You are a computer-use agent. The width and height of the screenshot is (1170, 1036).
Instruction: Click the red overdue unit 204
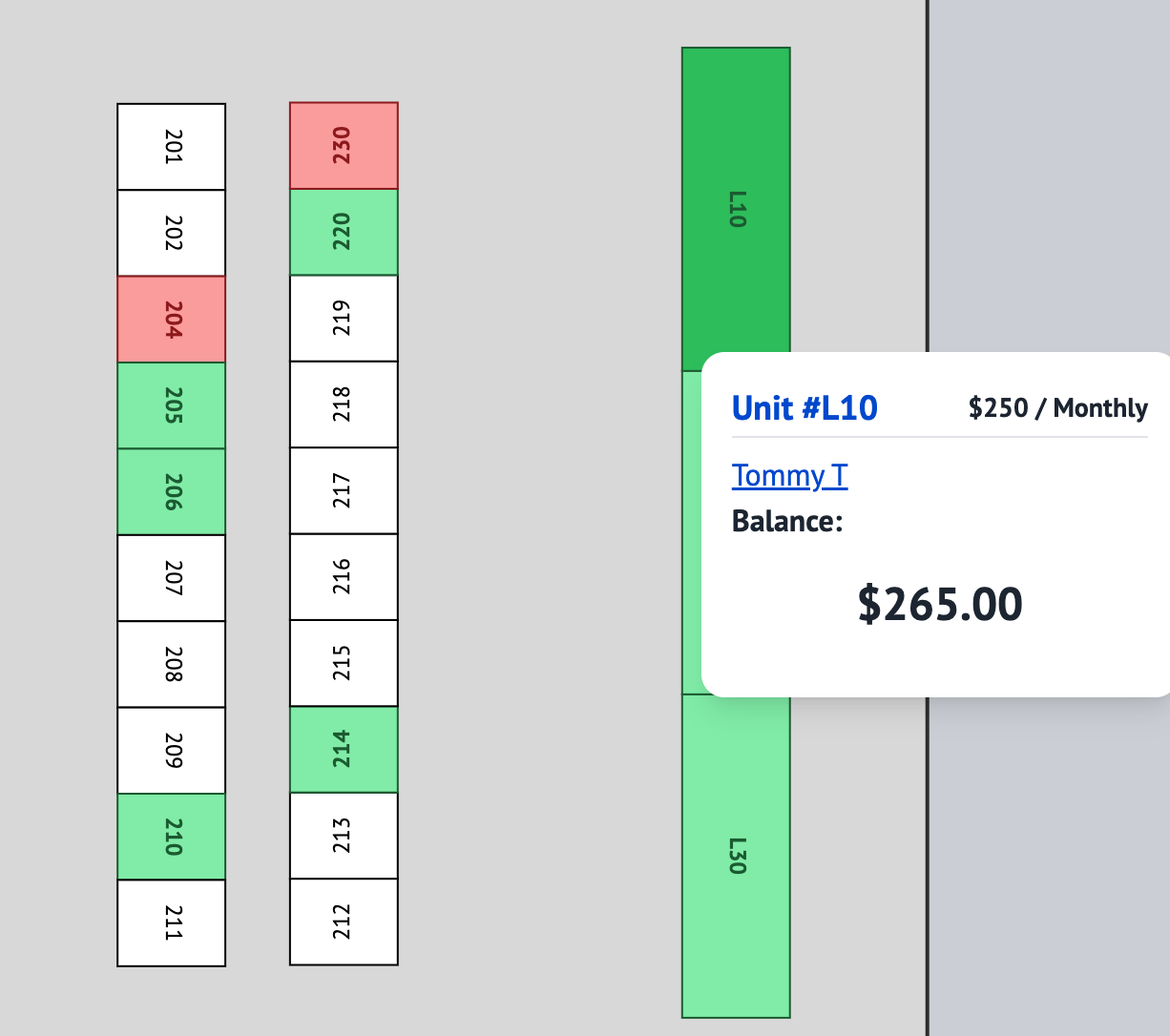coord(172,320)
